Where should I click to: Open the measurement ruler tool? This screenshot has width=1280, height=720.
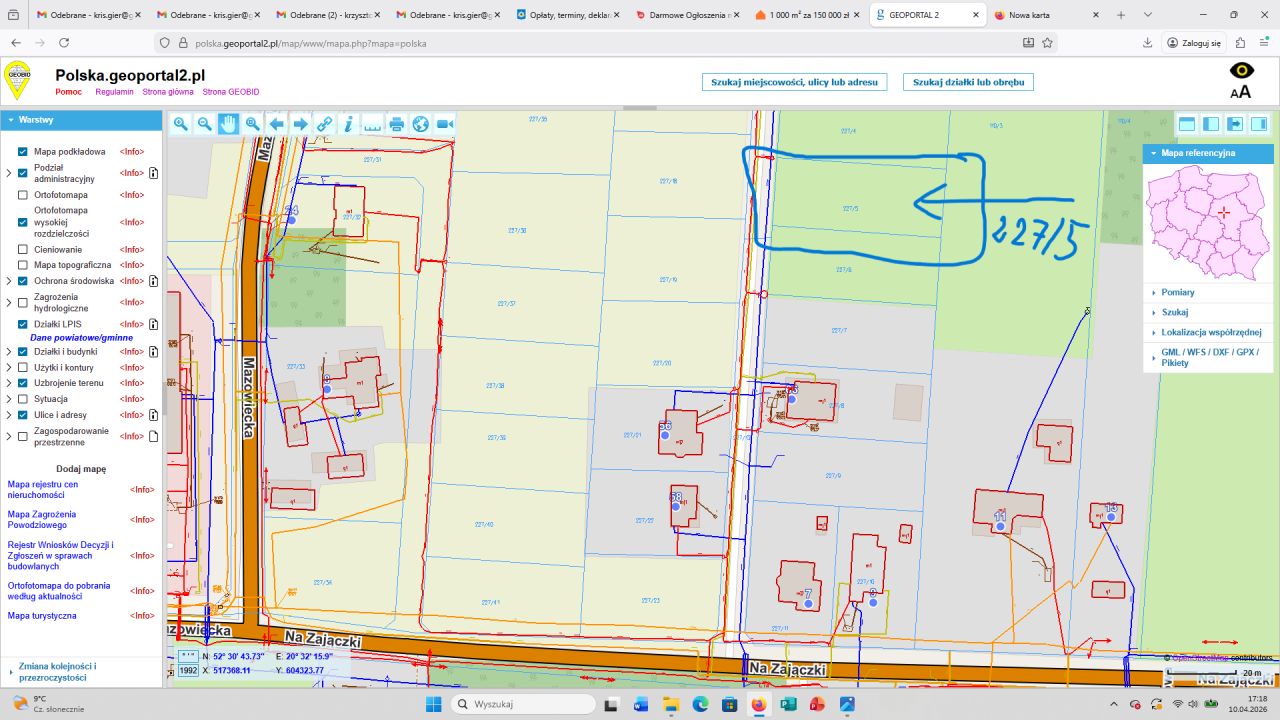tap(372, 124)
